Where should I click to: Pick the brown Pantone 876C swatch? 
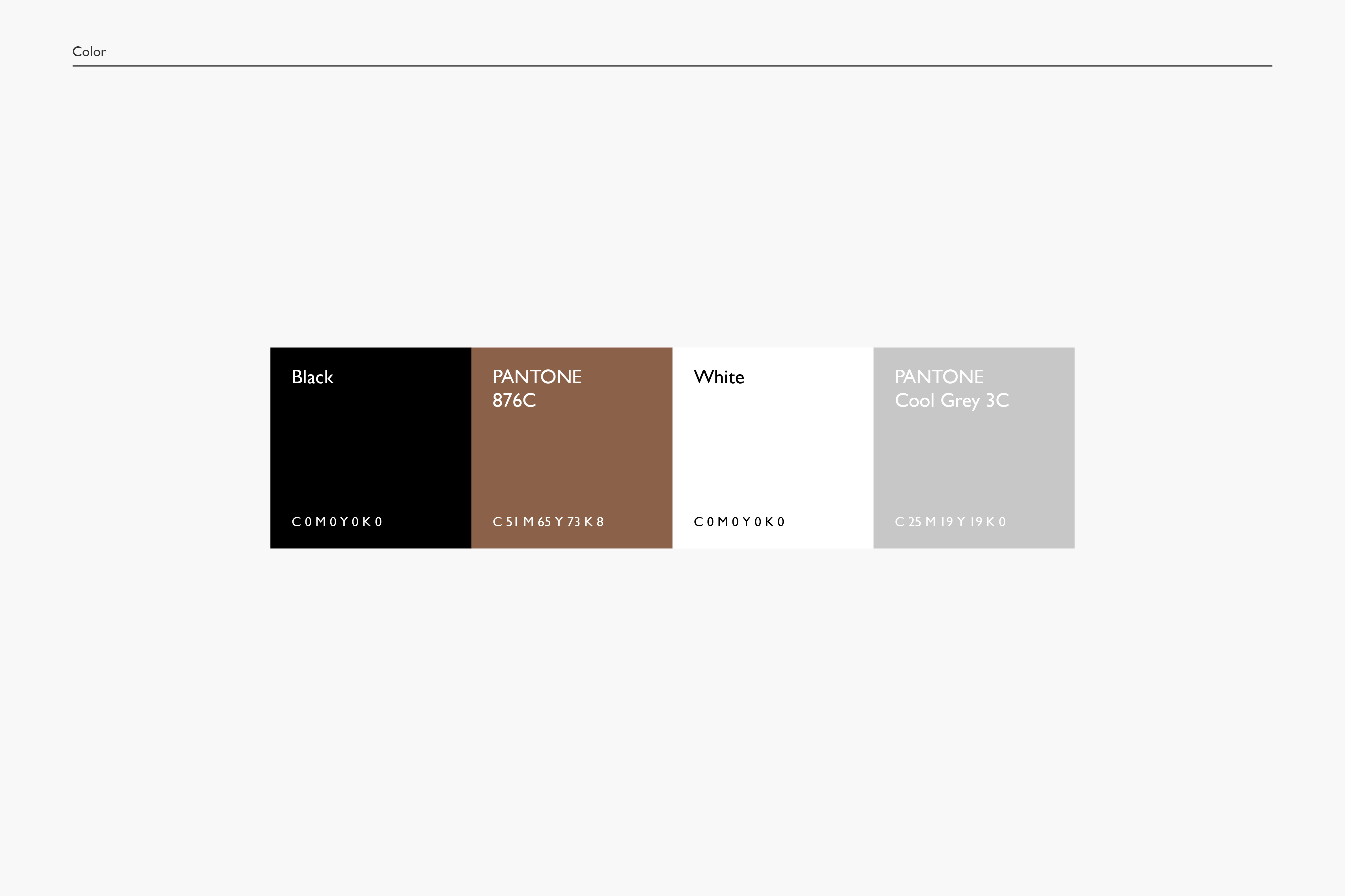coord(572,448)
